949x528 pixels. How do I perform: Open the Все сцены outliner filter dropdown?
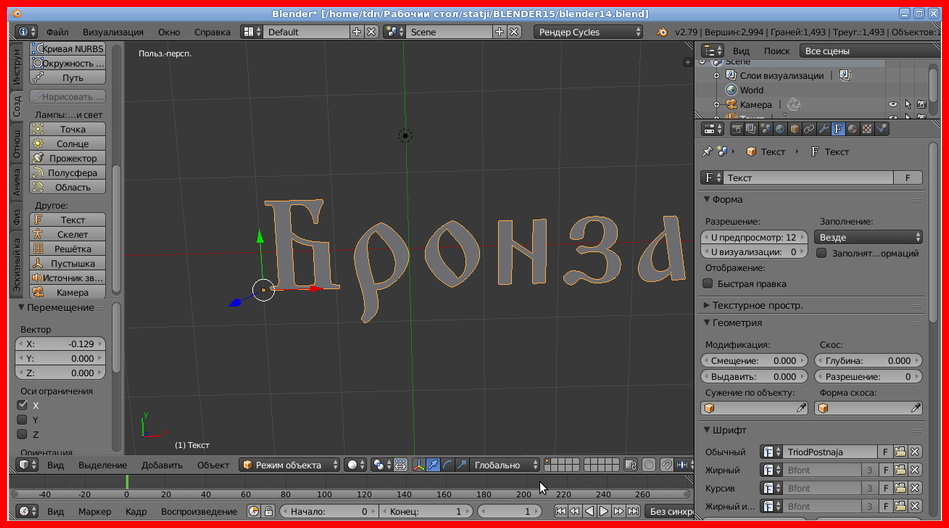coord(870,51)
